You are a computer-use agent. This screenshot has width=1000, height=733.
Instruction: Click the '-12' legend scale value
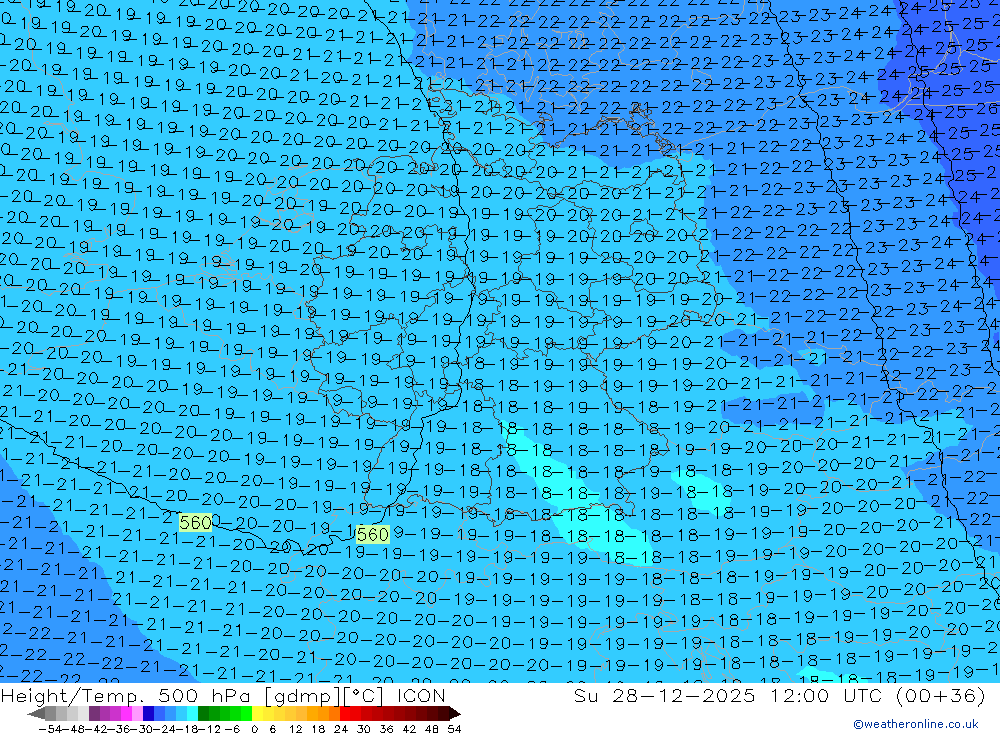coord(209,729)
